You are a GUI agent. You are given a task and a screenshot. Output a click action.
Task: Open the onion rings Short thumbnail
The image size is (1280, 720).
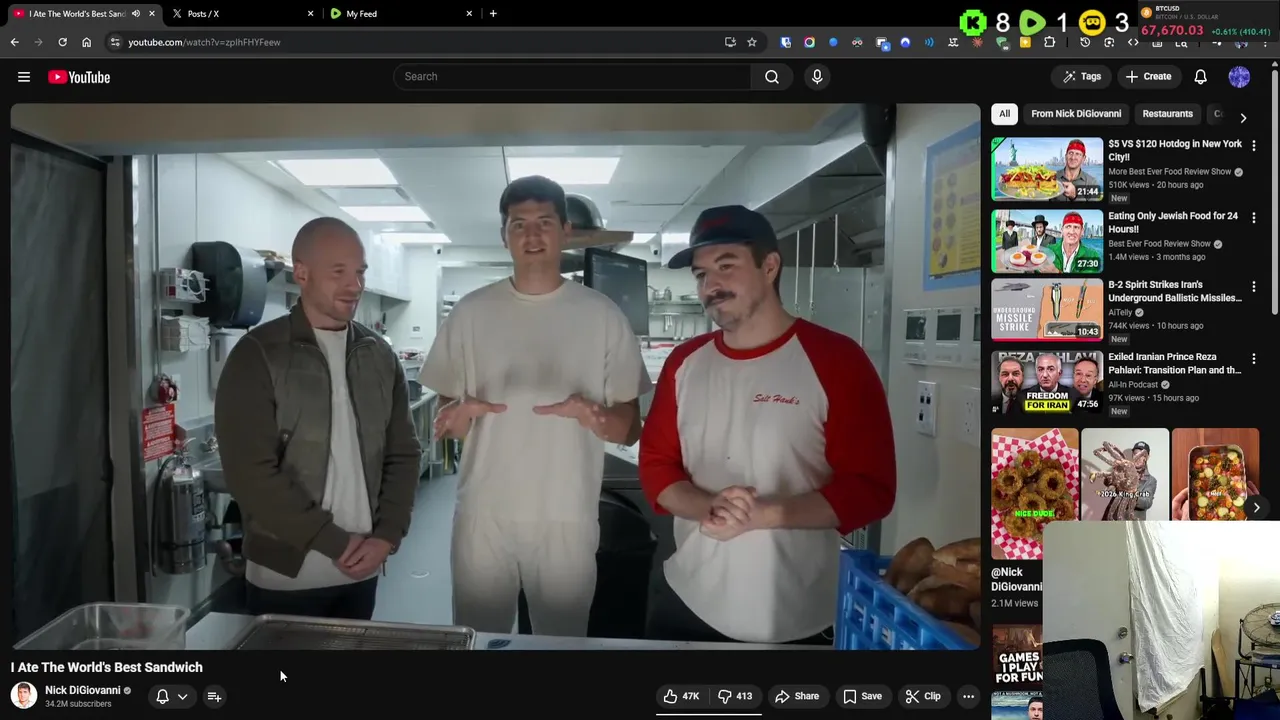click(1034, 493)
